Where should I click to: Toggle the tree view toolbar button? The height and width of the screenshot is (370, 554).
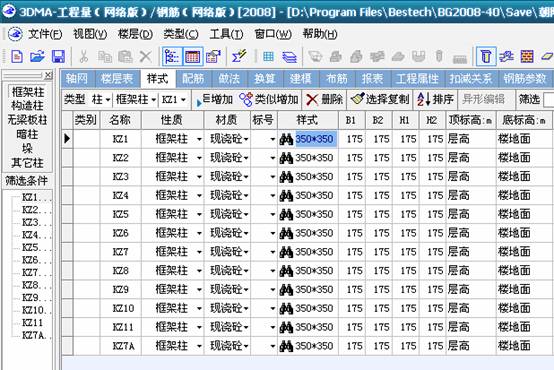pos(172,57)
